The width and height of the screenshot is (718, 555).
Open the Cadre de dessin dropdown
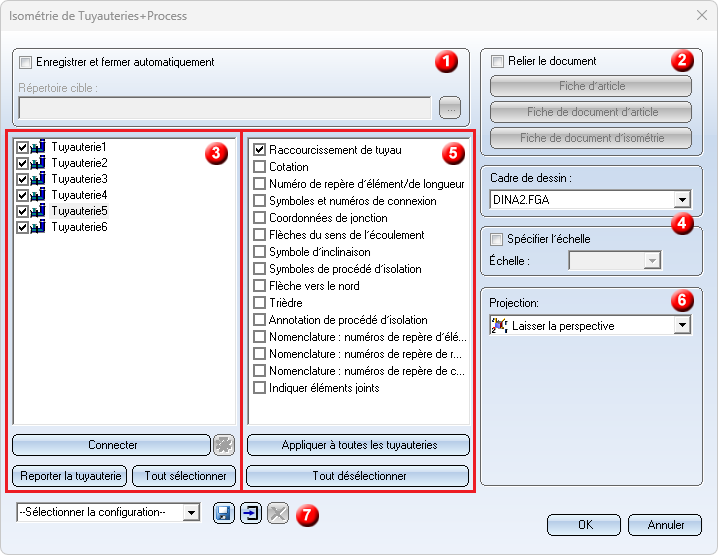click(x=682, y=200)
